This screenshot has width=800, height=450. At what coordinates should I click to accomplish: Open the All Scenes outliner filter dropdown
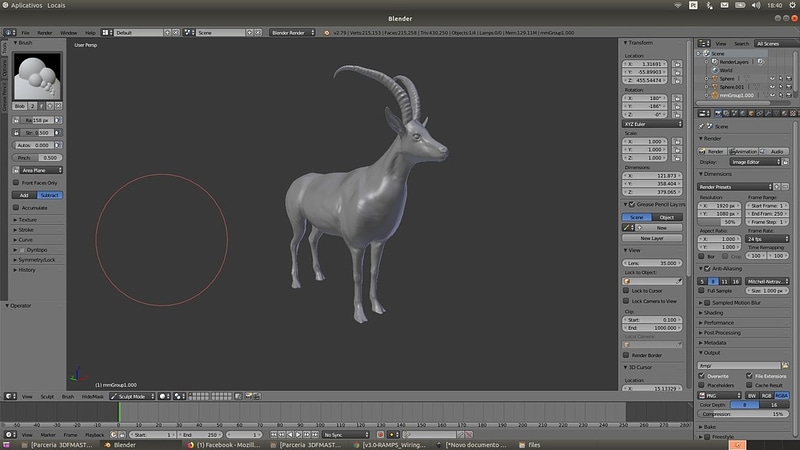point(777,44)
